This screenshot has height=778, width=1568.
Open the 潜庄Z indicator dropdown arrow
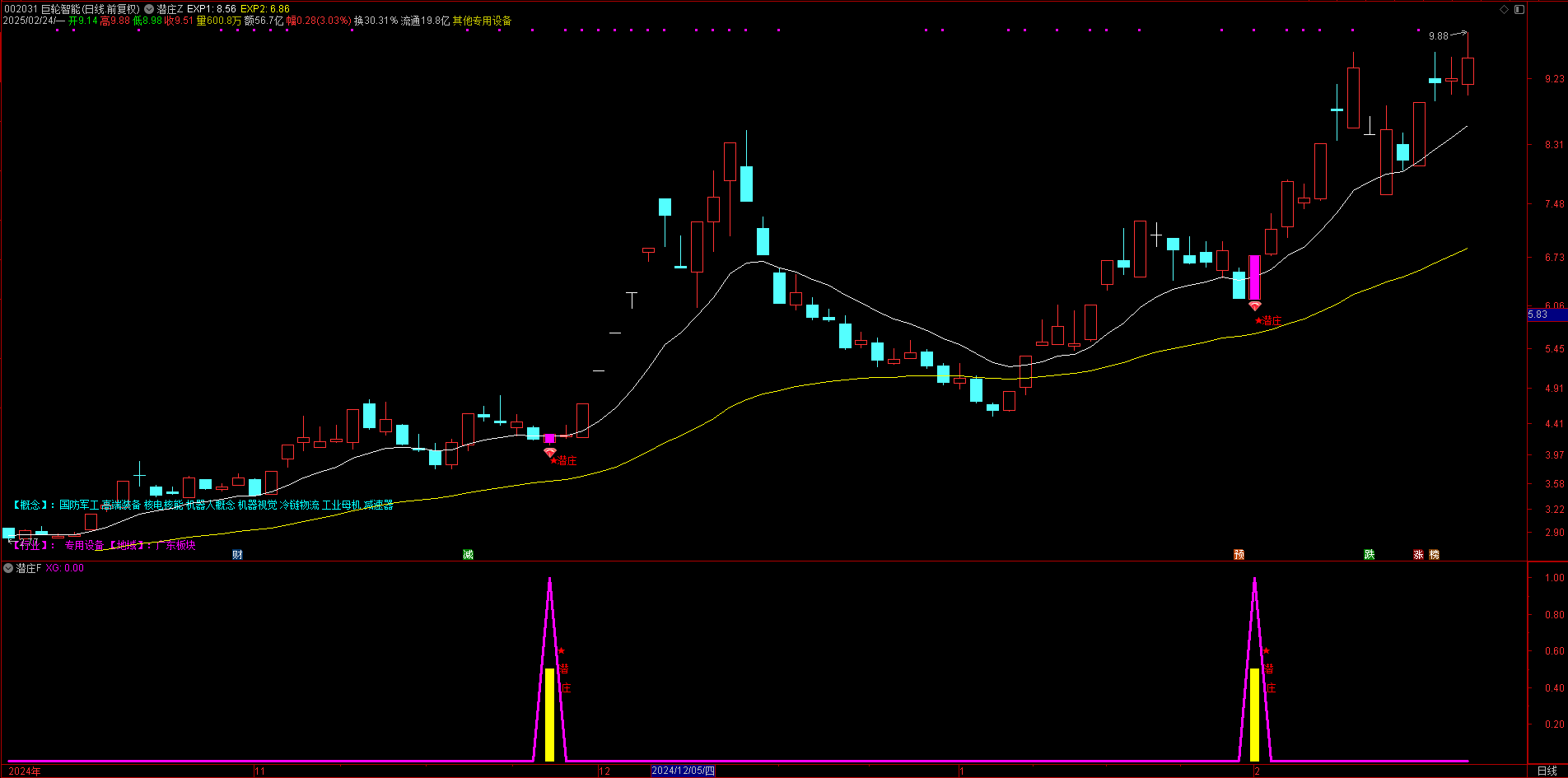pos(149,9)
